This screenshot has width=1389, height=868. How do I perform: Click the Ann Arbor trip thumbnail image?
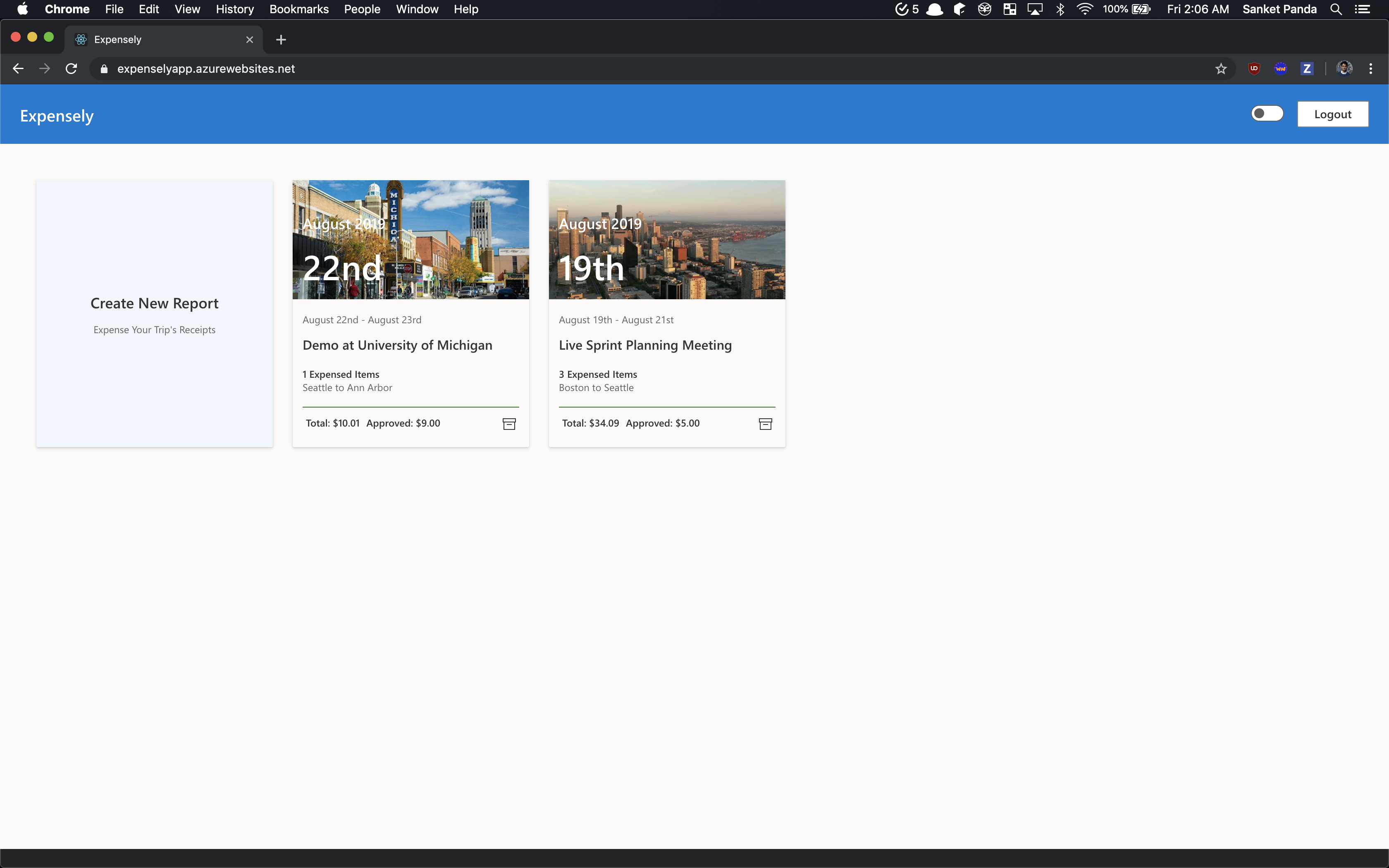[x=410, y=239]
